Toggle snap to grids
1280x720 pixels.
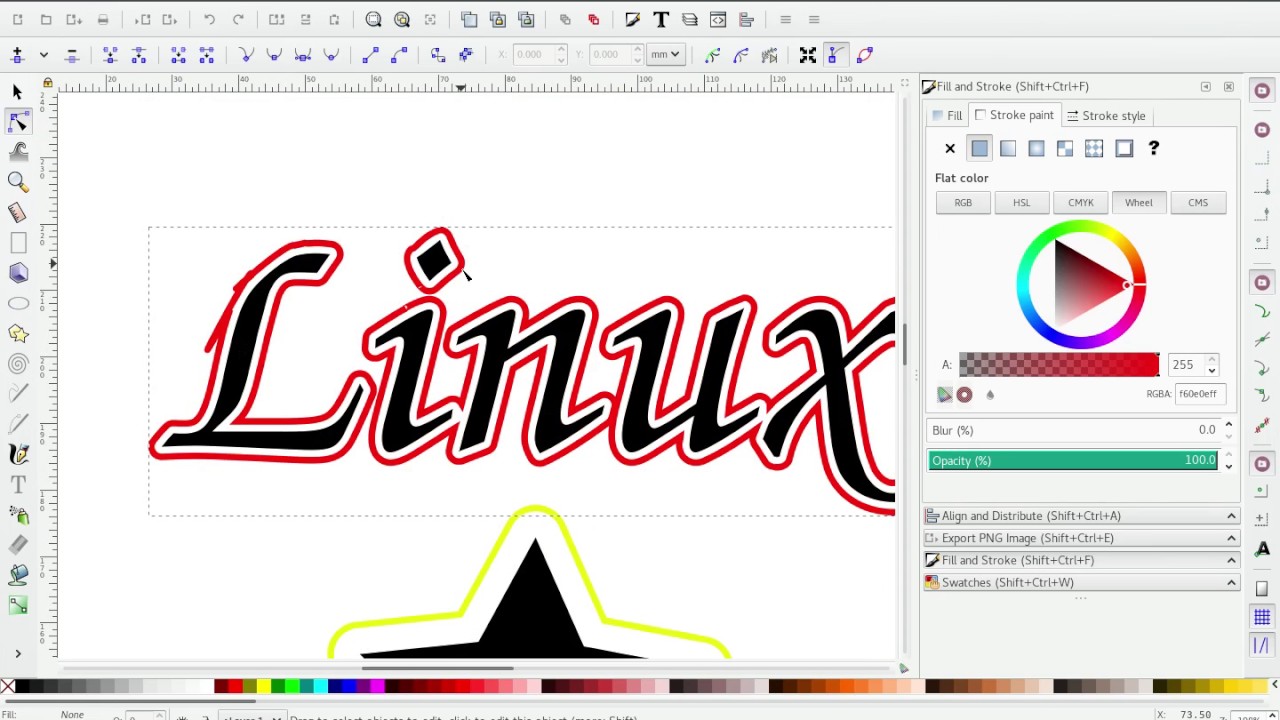1262,618
